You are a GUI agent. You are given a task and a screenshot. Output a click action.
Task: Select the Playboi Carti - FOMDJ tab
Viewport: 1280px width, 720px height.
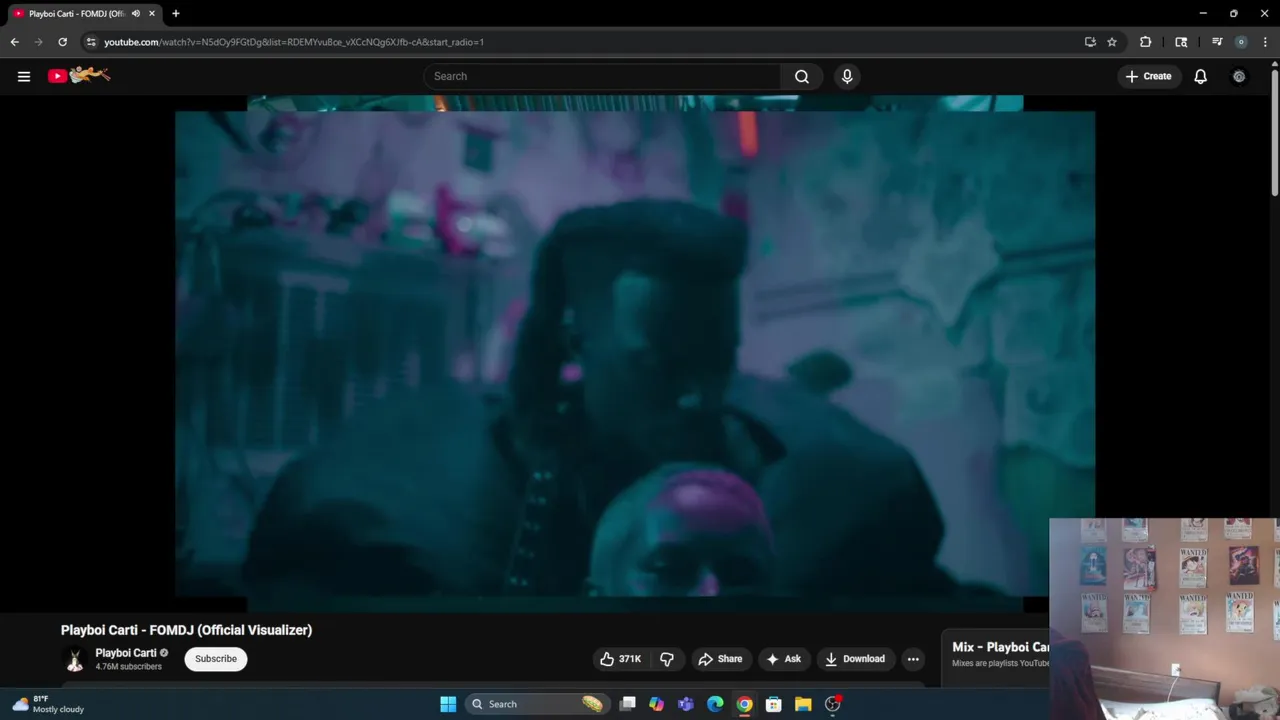click(x=75, y=14)
